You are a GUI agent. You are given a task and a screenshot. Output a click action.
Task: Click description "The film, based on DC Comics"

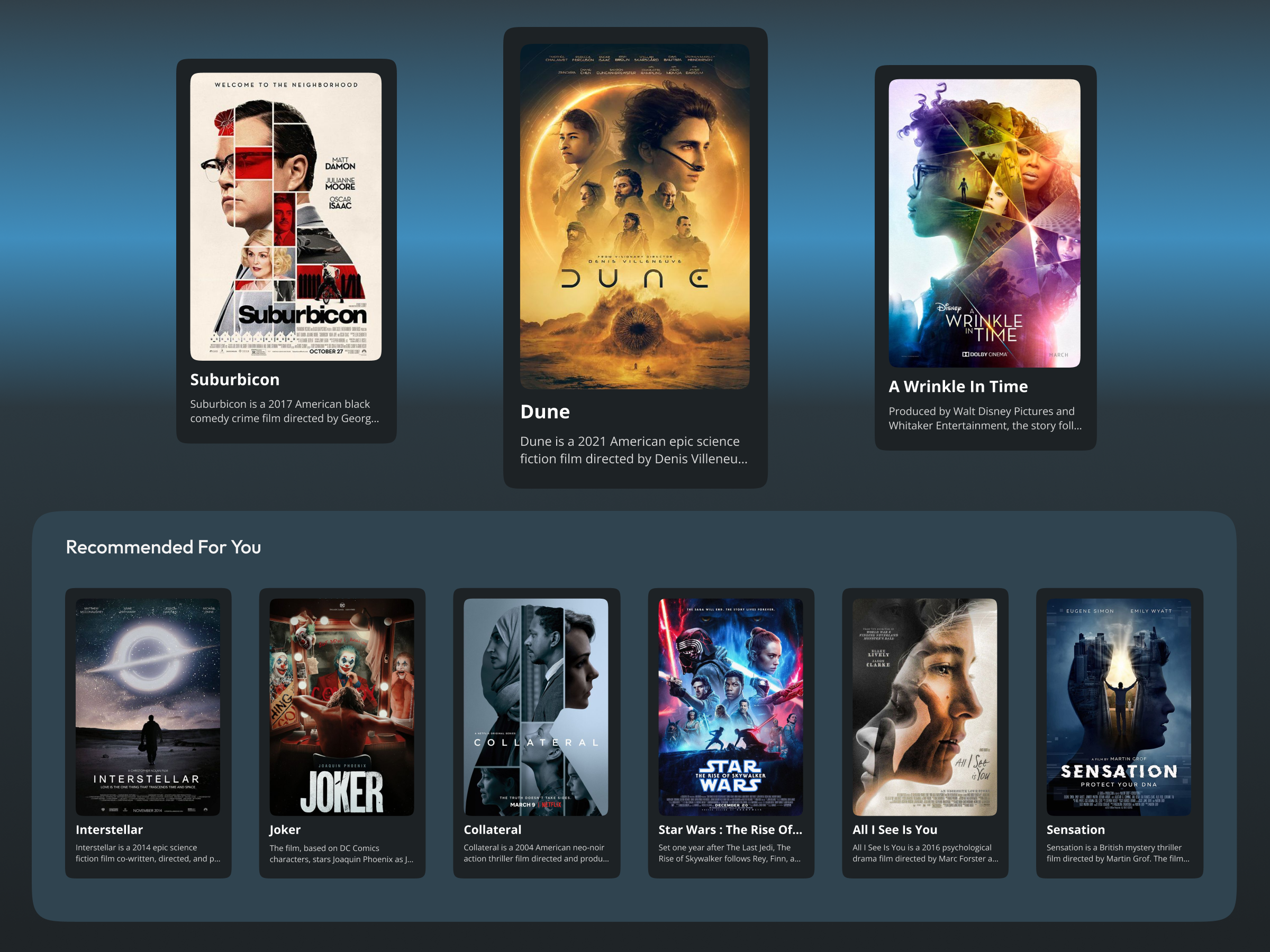(324, 848)
